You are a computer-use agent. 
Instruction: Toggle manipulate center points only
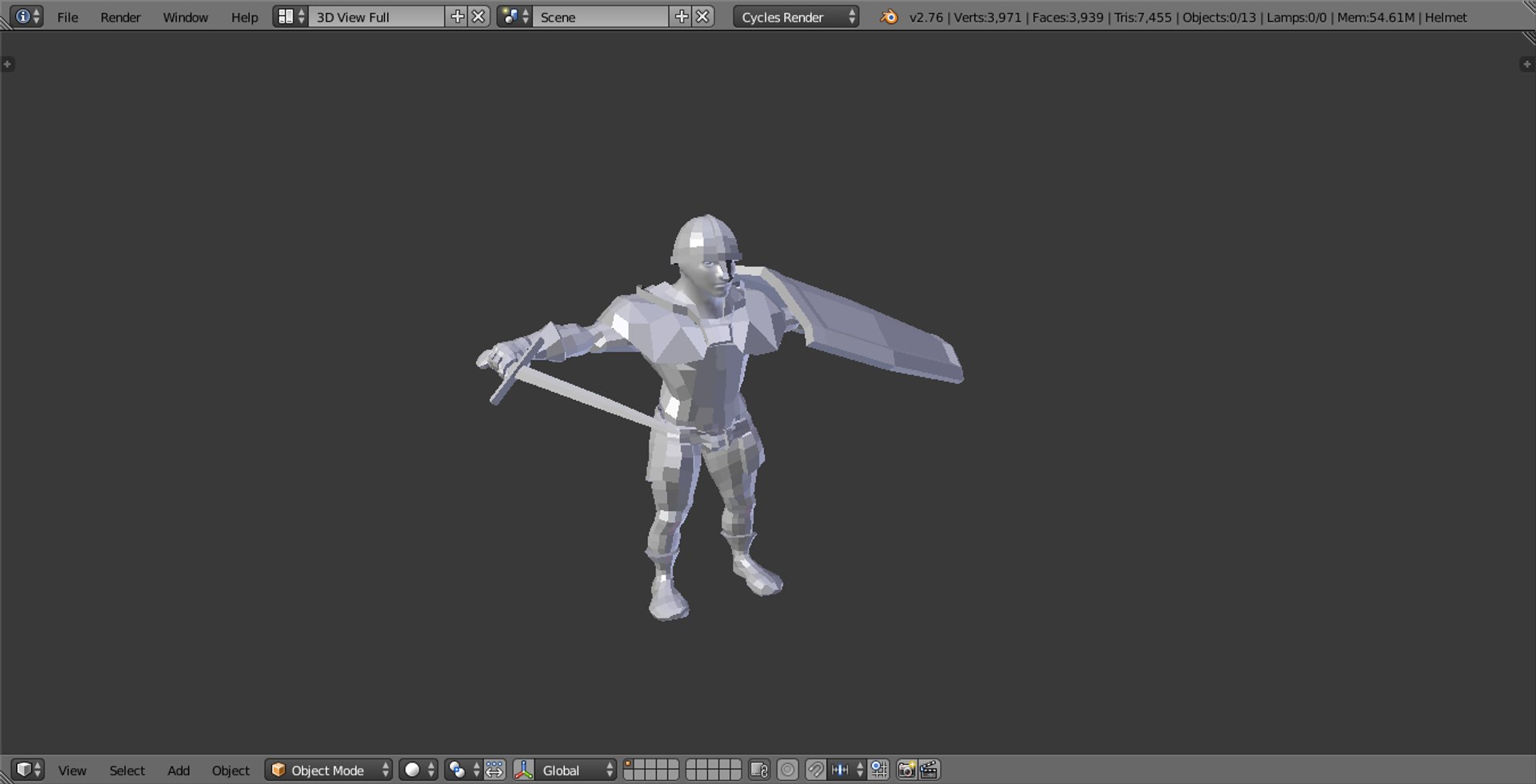pyautogui.click(x=494, y=770)
